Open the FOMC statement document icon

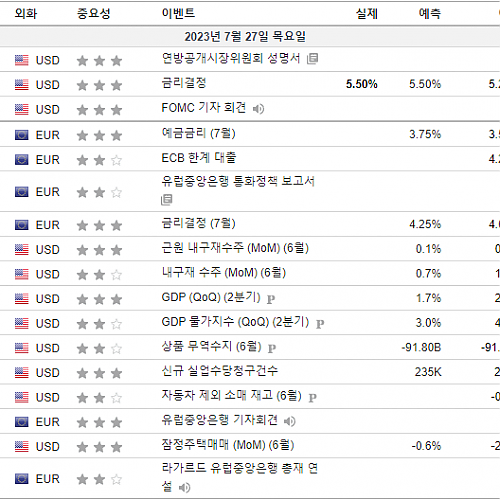point(312,59)
